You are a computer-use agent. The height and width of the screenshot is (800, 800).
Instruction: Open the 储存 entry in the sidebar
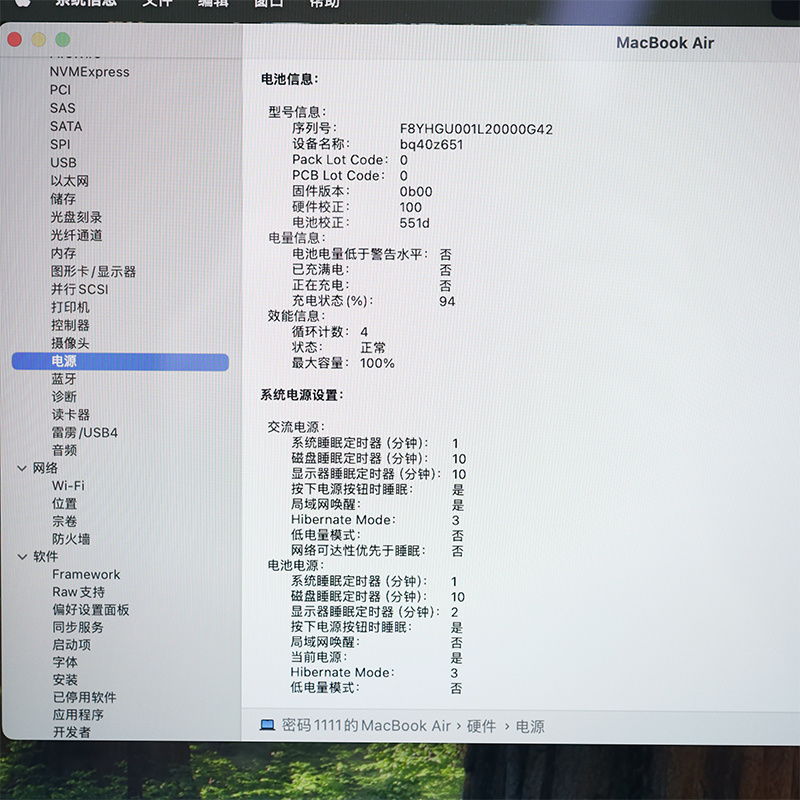coord(63,198)
